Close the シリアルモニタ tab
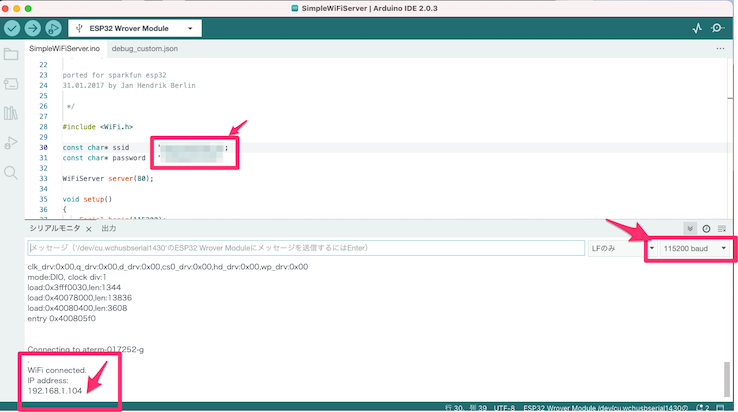 88,229
